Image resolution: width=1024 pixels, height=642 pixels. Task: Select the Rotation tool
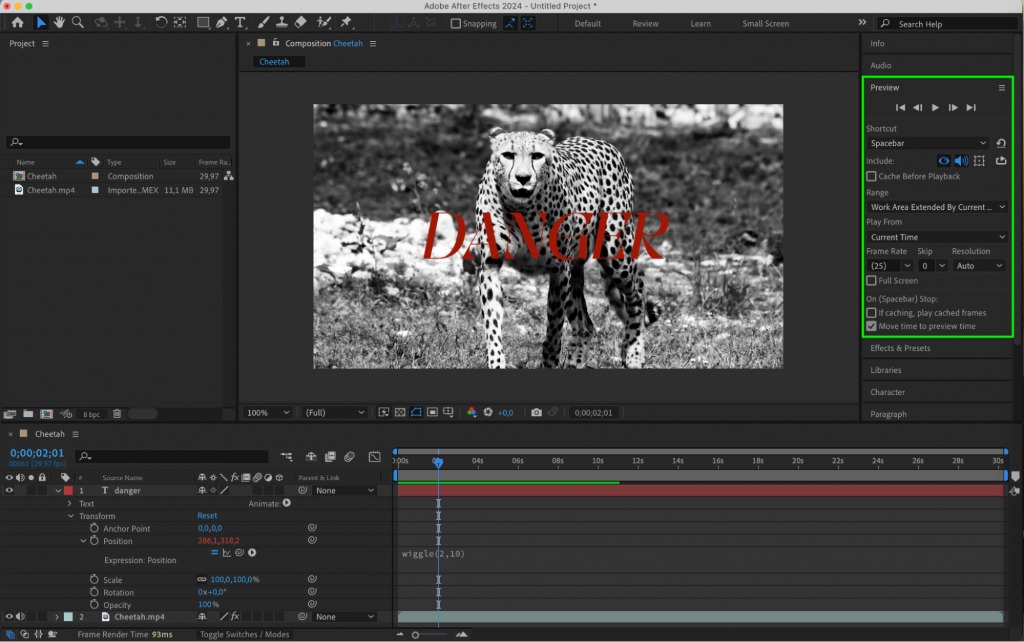pyautogui.click(x=161, y=21)
